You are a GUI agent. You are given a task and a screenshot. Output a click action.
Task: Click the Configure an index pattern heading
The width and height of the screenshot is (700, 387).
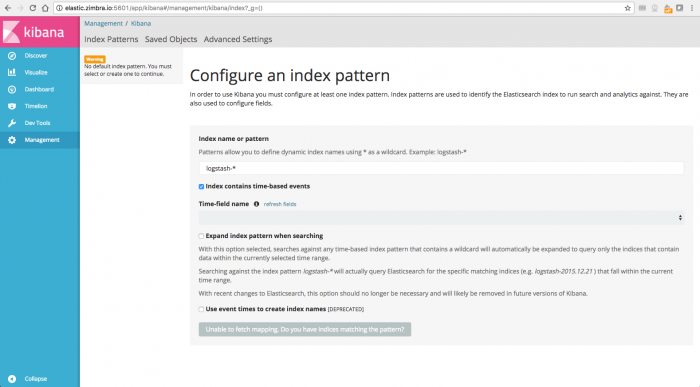pyautogui.click(x=290, y=75)
